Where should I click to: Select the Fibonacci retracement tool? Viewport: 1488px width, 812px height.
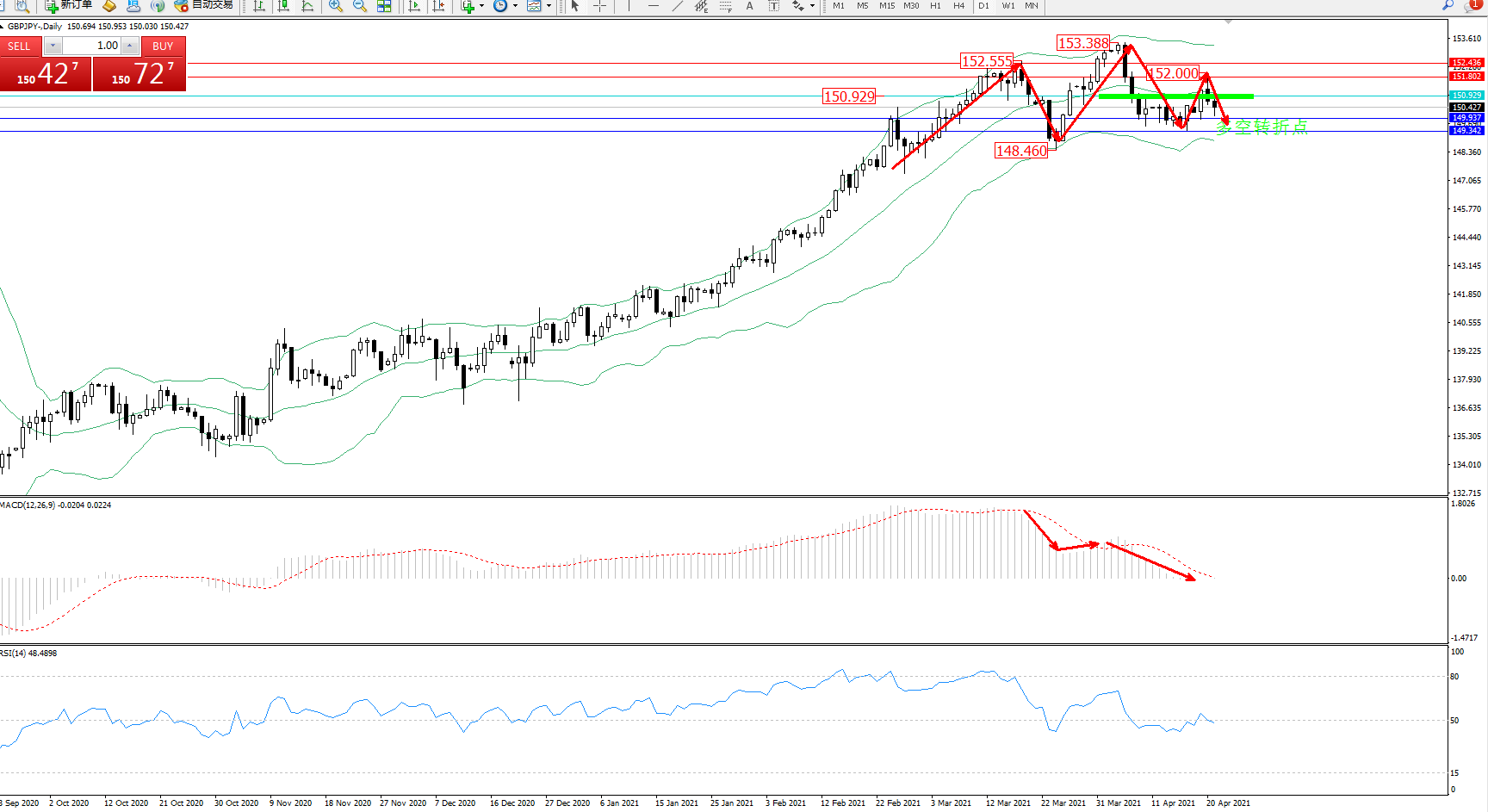coord(726,6)
